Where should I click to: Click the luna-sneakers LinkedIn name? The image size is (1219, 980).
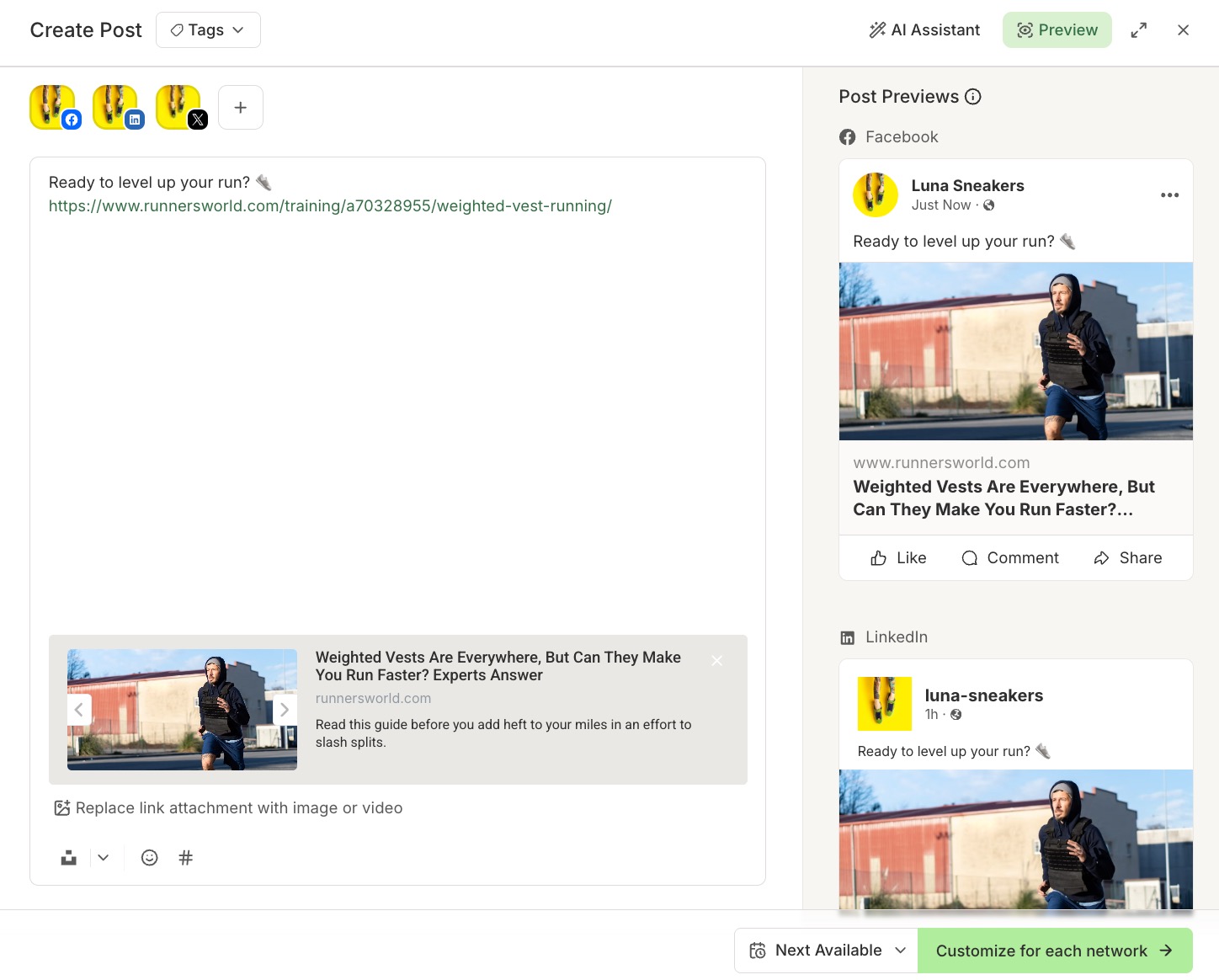(984, 695)
